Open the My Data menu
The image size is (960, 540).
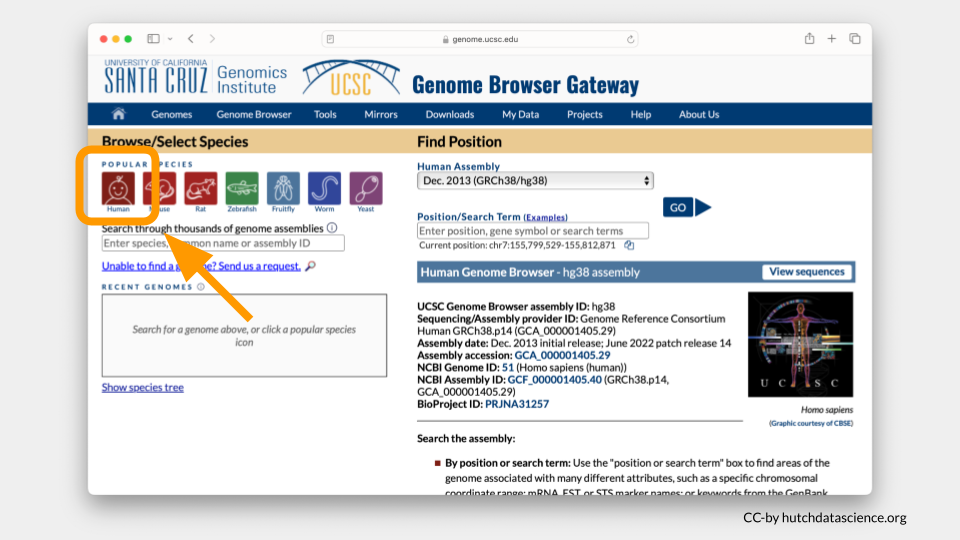520,114
